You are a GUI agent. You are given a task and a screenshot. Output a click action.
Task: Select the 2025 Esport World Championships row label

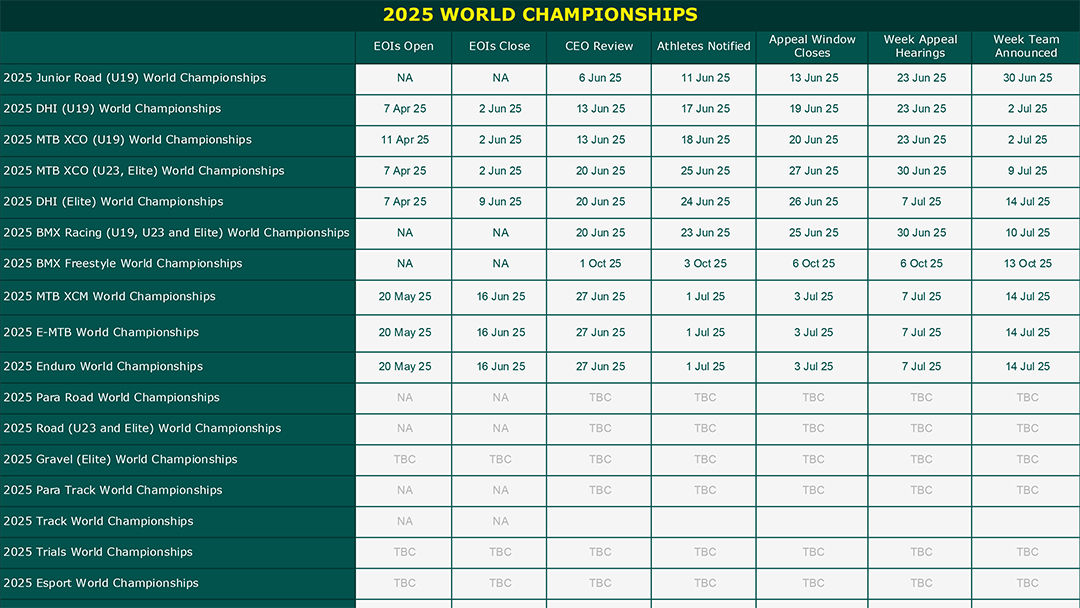point(101,583)
